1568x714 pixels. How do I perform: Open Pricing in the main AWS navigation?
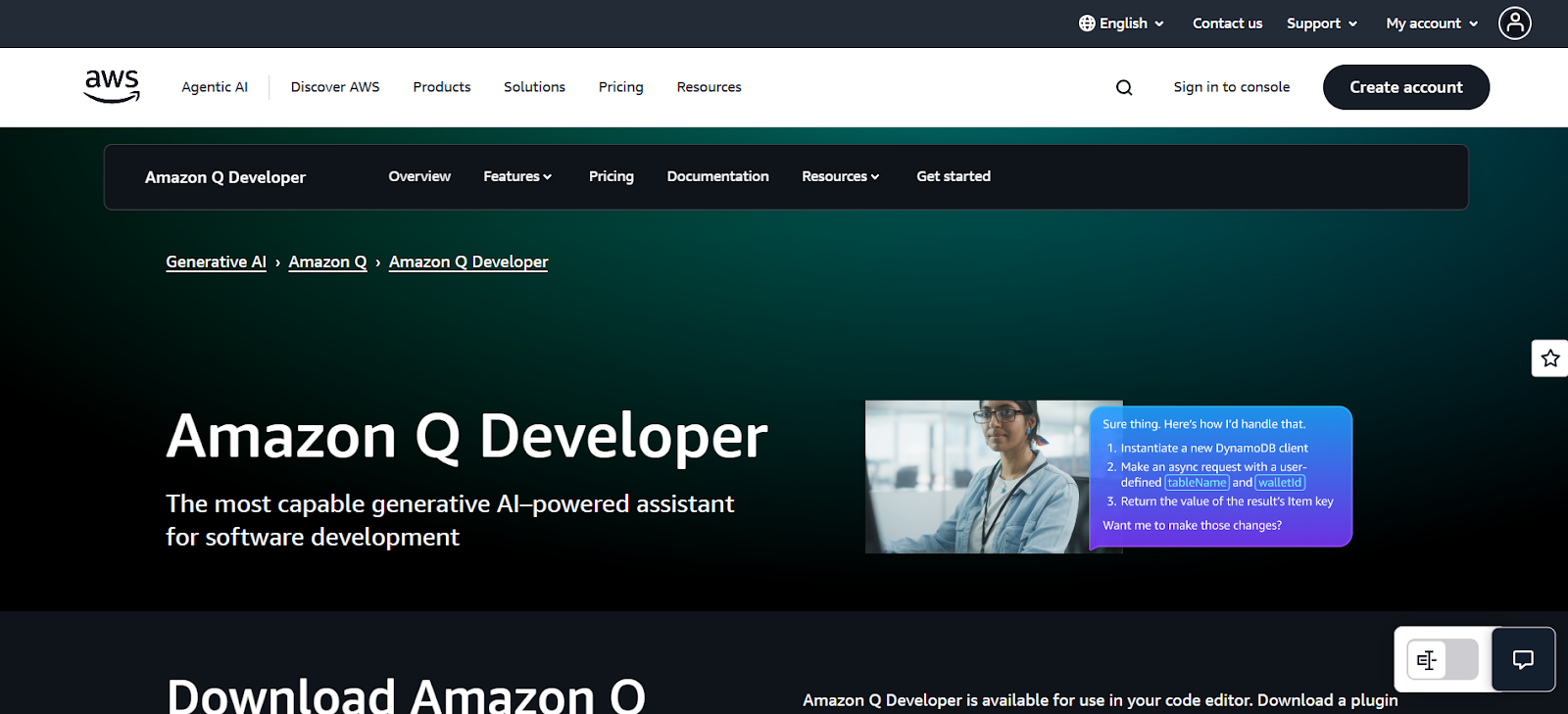tap(621, 87)
